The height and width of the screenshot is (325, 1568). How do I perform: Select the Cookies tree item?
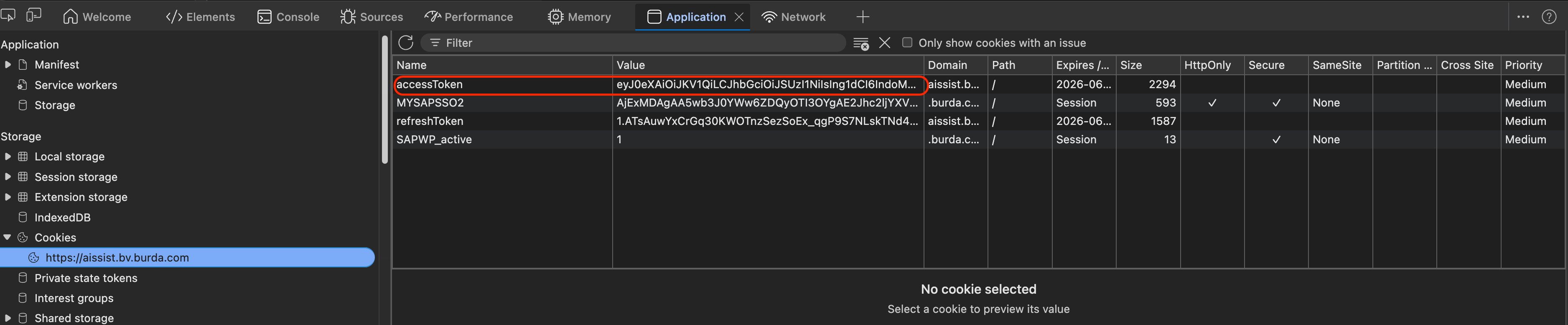coord(56,237)
